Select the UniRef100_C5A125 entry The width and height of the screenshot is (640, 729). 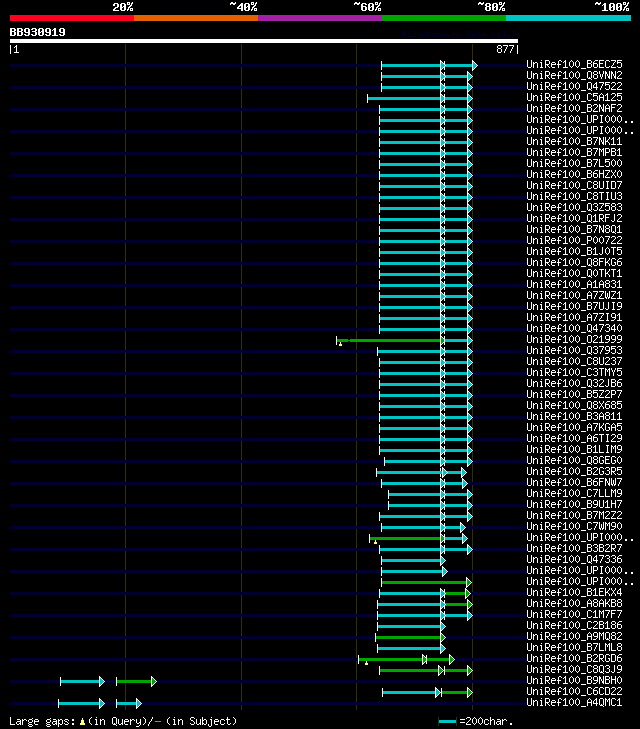[x=574, y=97]
